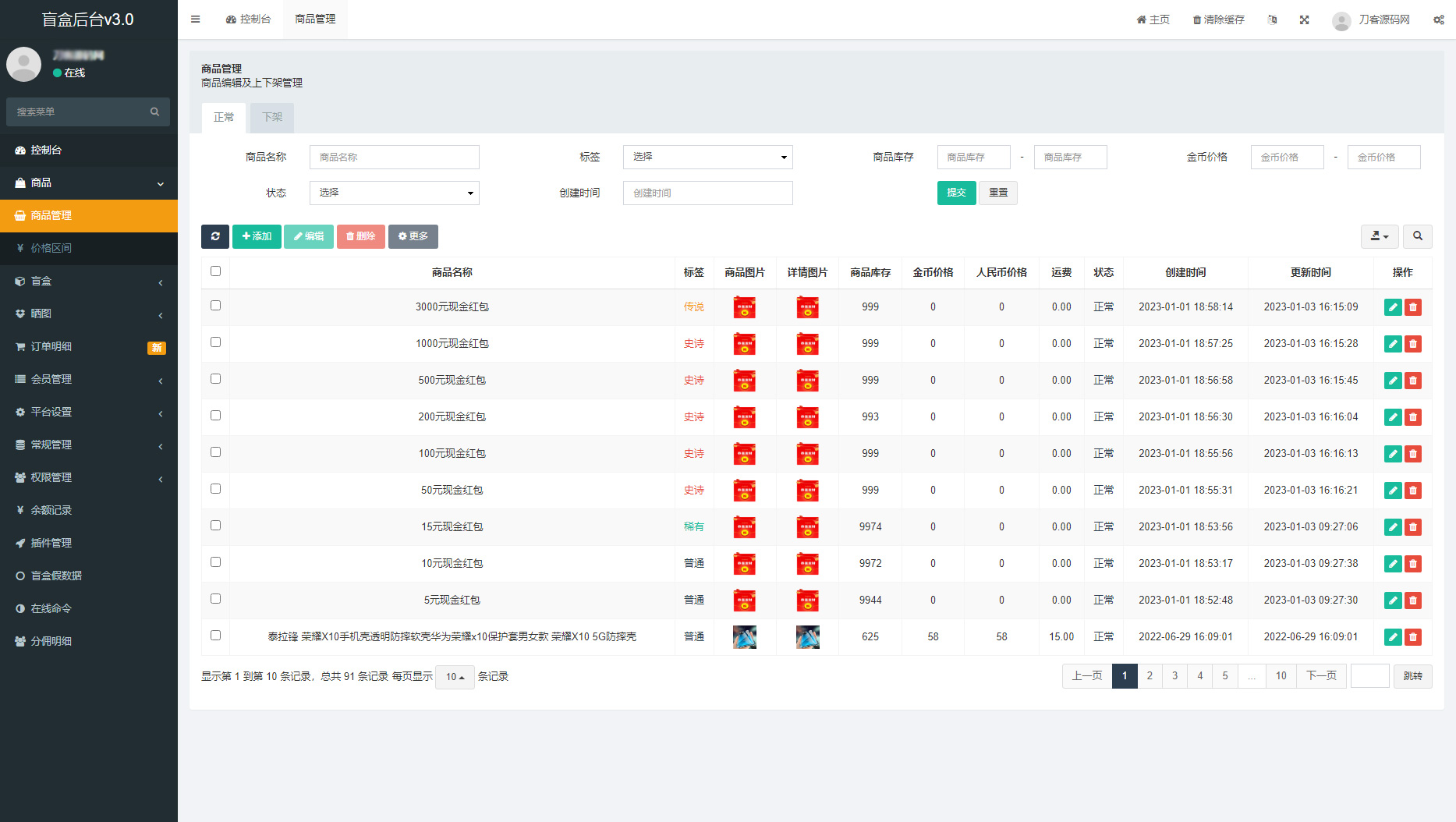This screenshot has height=822, width=1456.
Task: Open the settings gears icon at top right
Action: pyautogui.click(x=1438, y=19)
